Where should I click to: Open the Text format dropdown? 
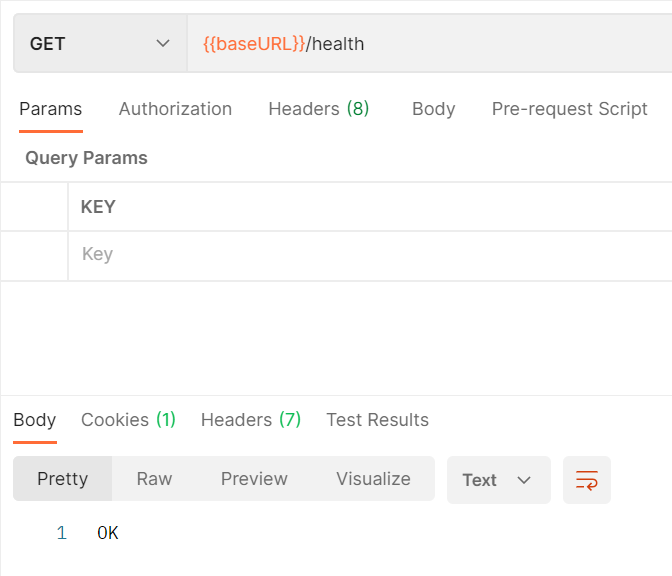click(x=498, y=480)
